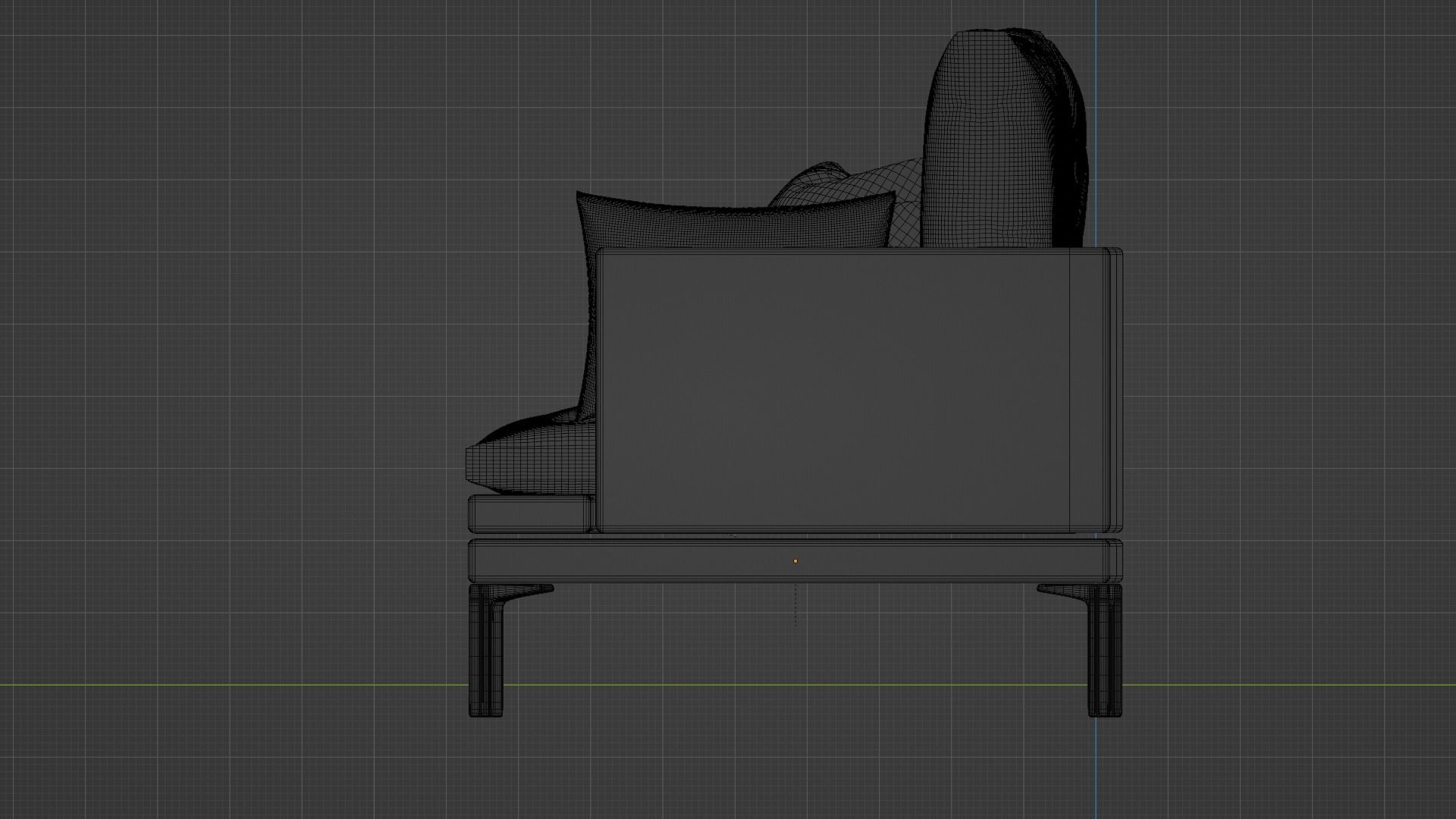Click the orange object origin dot

[x=795, y=561]
